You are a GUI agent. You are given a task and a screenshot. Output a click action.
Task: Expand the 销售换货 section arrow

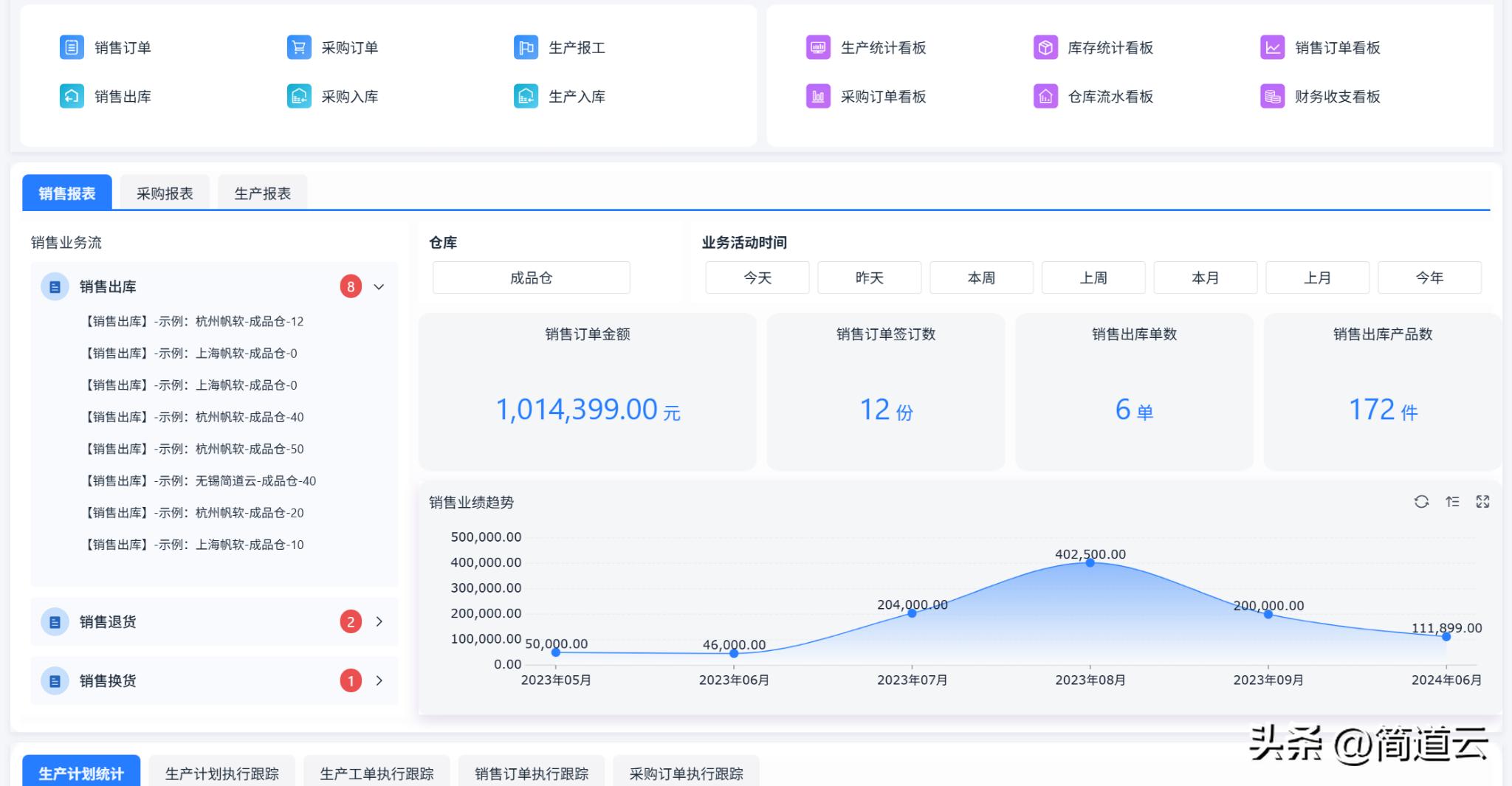click(x=379, y=680)
